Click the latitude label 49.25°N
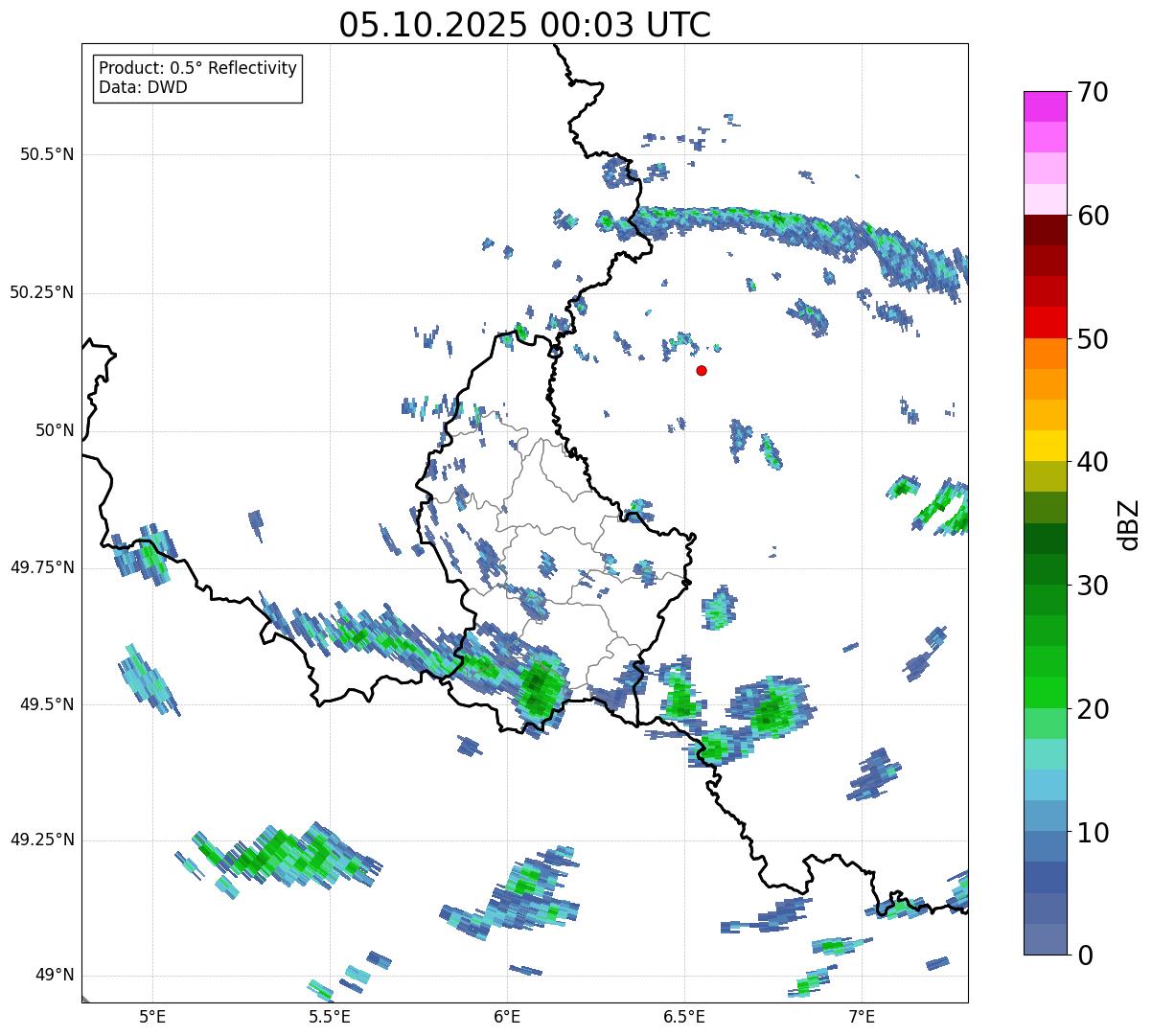Image resolution: width=1152 pixels, height=1036 pixels. pos(42,840)
